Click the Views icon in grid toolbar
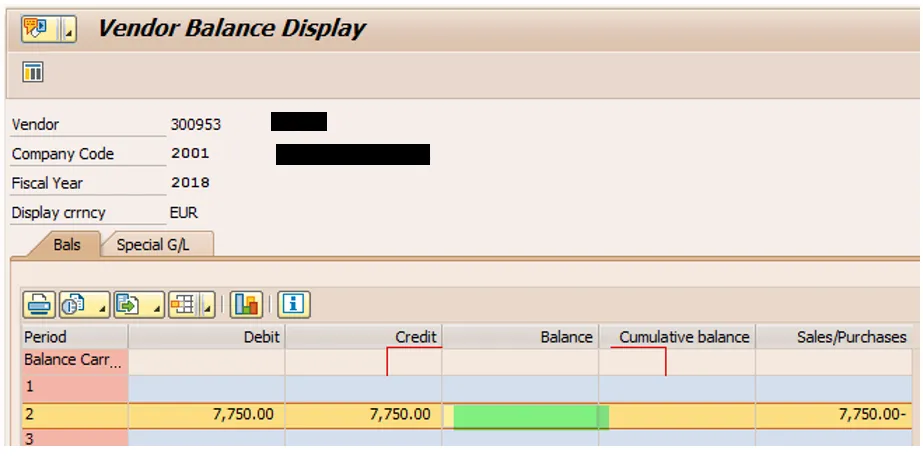 74,303
